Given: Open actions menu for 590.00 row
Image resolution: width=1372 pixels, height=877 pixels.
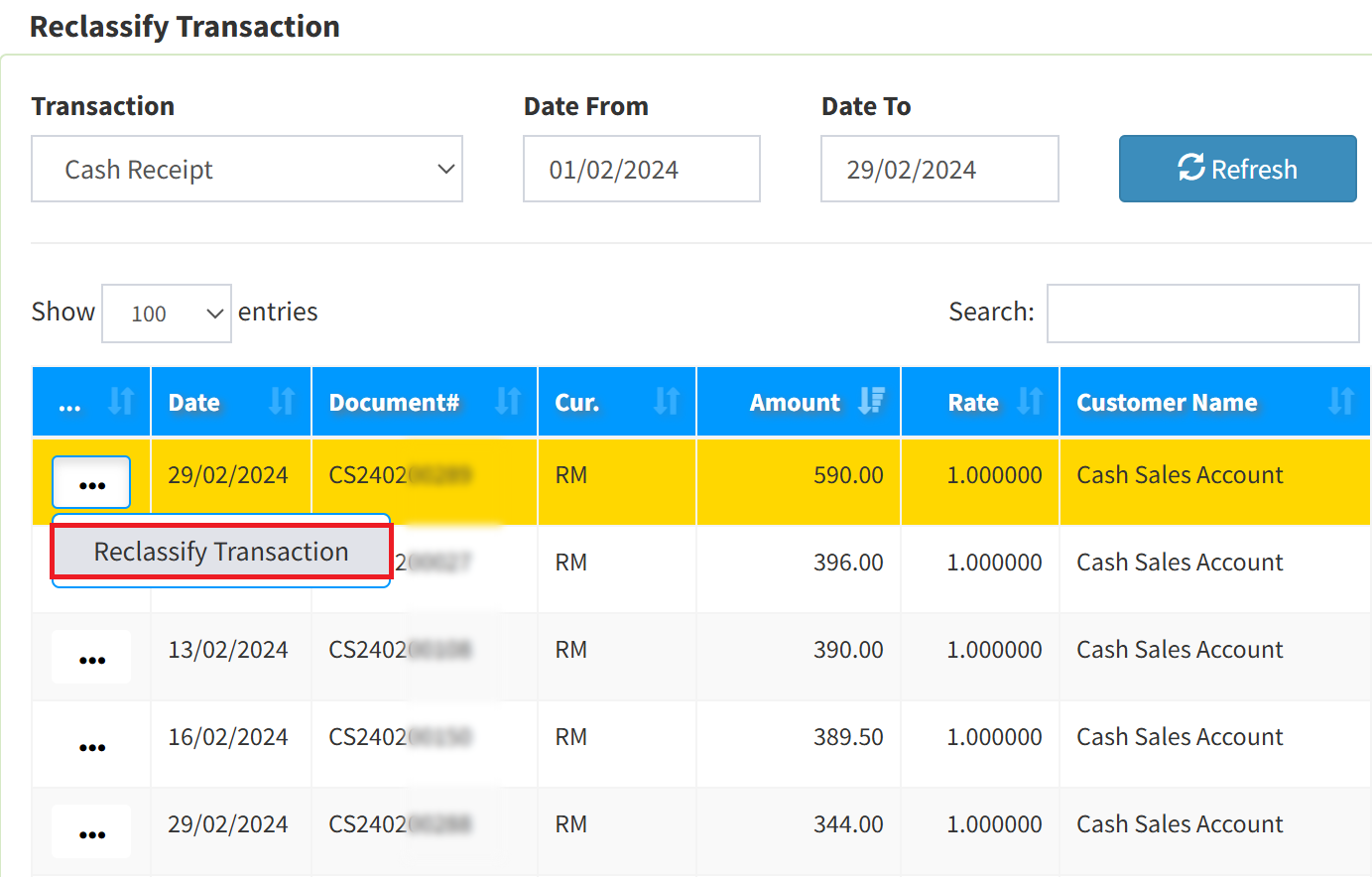Looking at the screenshot, I should click(91, 483).
